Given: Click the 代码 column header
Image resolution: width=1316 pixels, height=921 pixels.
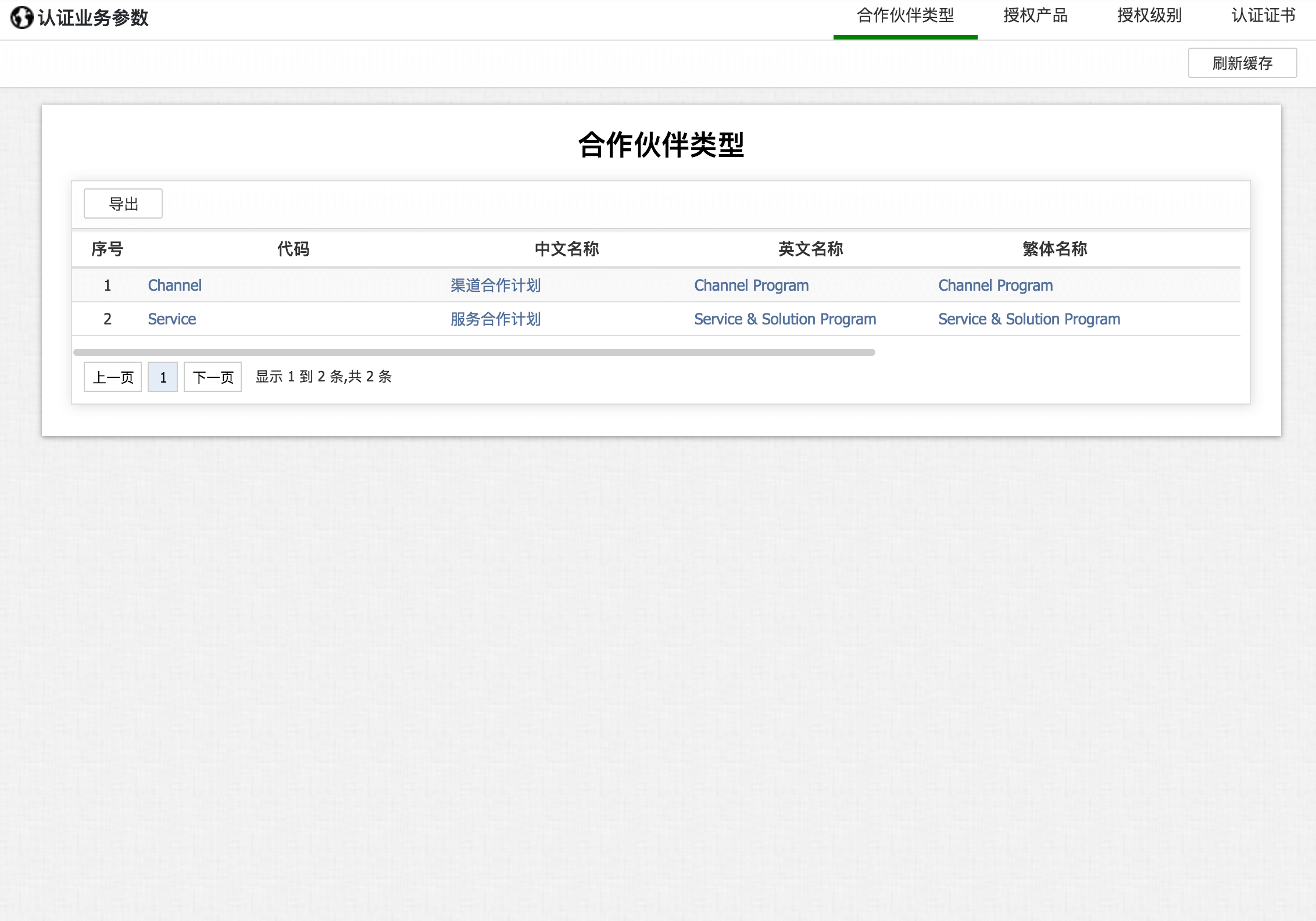Looking at the screenshot, I should point(293,249).
